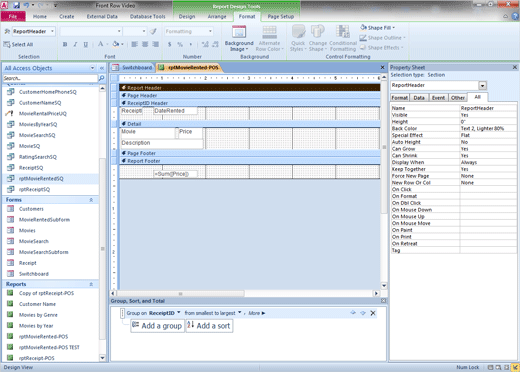Select Movies by Genre report
520x372 pixels.
tap(38, 315)
